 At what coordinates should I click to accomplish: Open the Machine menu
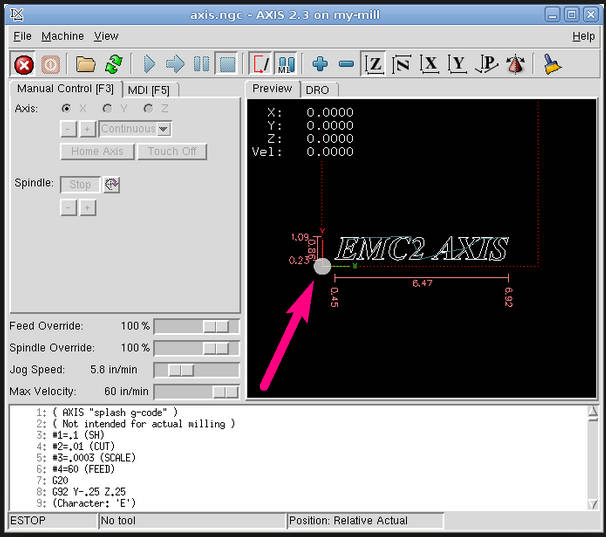click(62, 36)
